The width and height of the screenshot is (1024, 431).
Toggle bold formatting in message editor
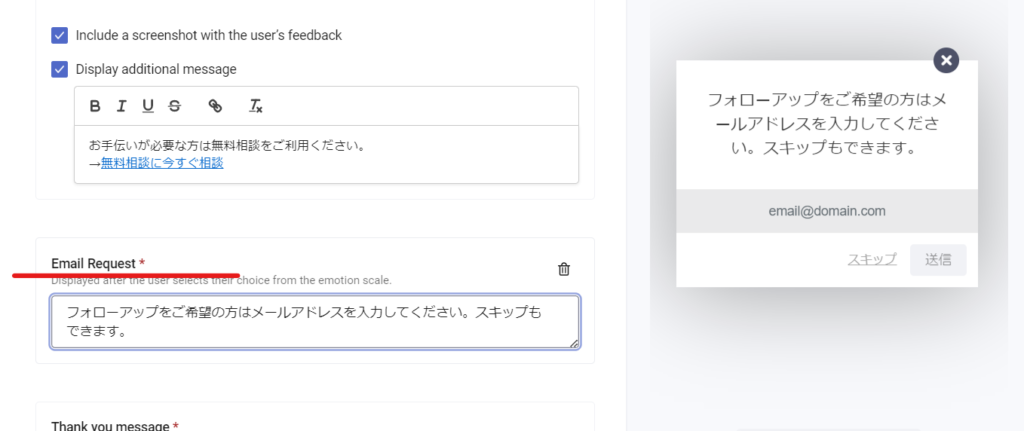(96, 106)
